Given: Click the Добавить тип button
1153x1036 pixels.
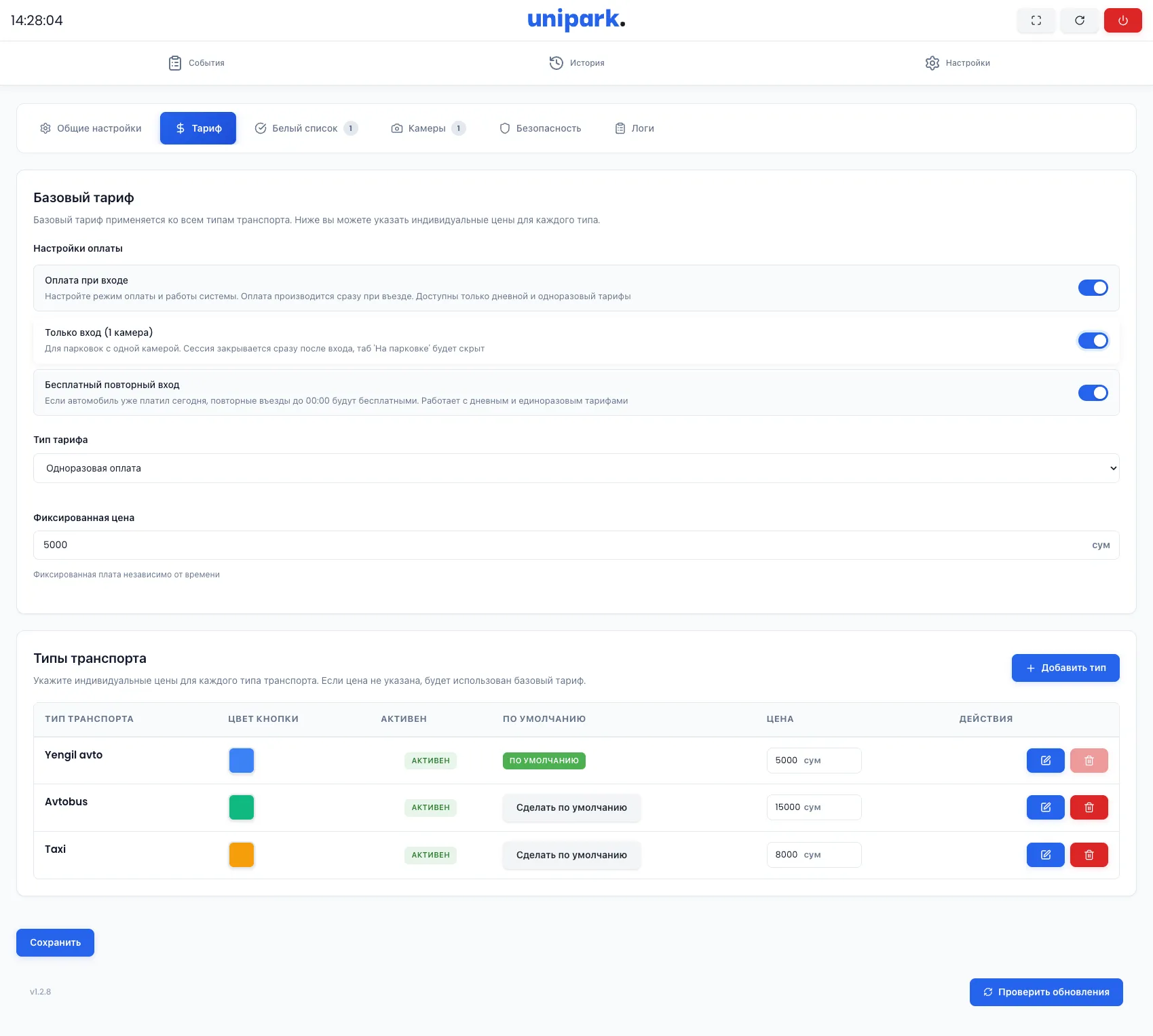Looking at the screenshot, I should (1065, 668).
